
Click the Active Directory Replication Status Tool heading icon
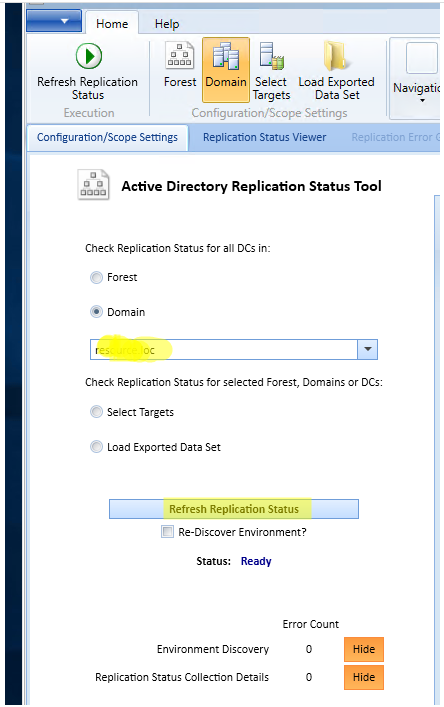coord(93,184)
